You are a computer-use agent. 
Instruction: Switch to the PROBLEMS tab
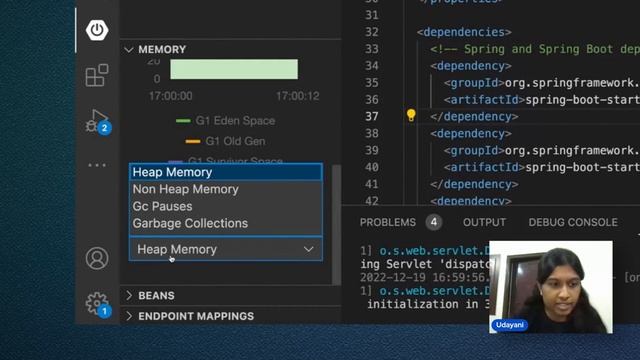pyautogui.click(x=387, y=222)
